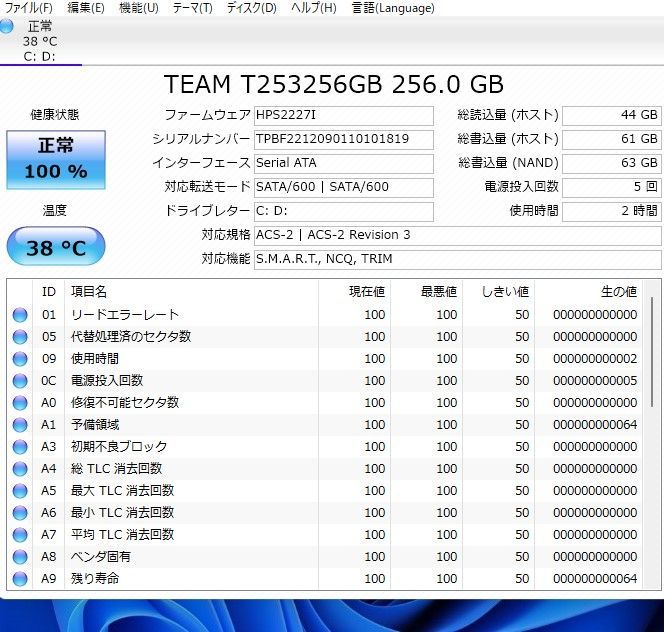The height and width of the screenshot is (632, 664).
Task: Open the テーマ(T) menu
Action: tap(192, 8)
